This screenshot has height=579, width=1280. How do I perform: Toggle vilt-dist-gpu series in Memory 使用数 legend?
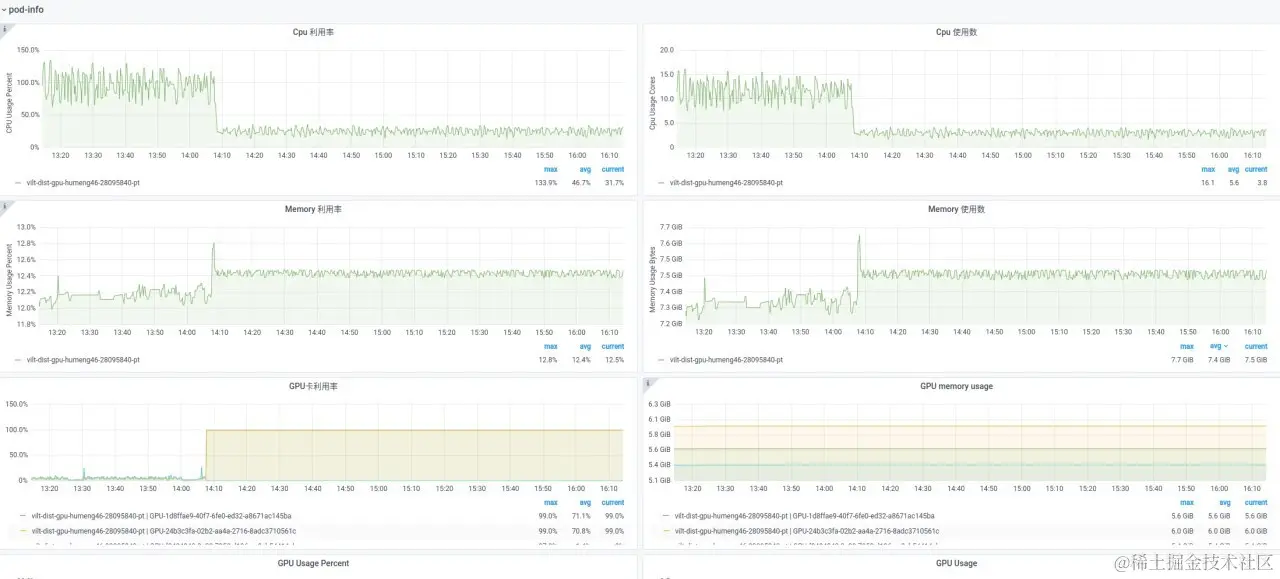726,360
